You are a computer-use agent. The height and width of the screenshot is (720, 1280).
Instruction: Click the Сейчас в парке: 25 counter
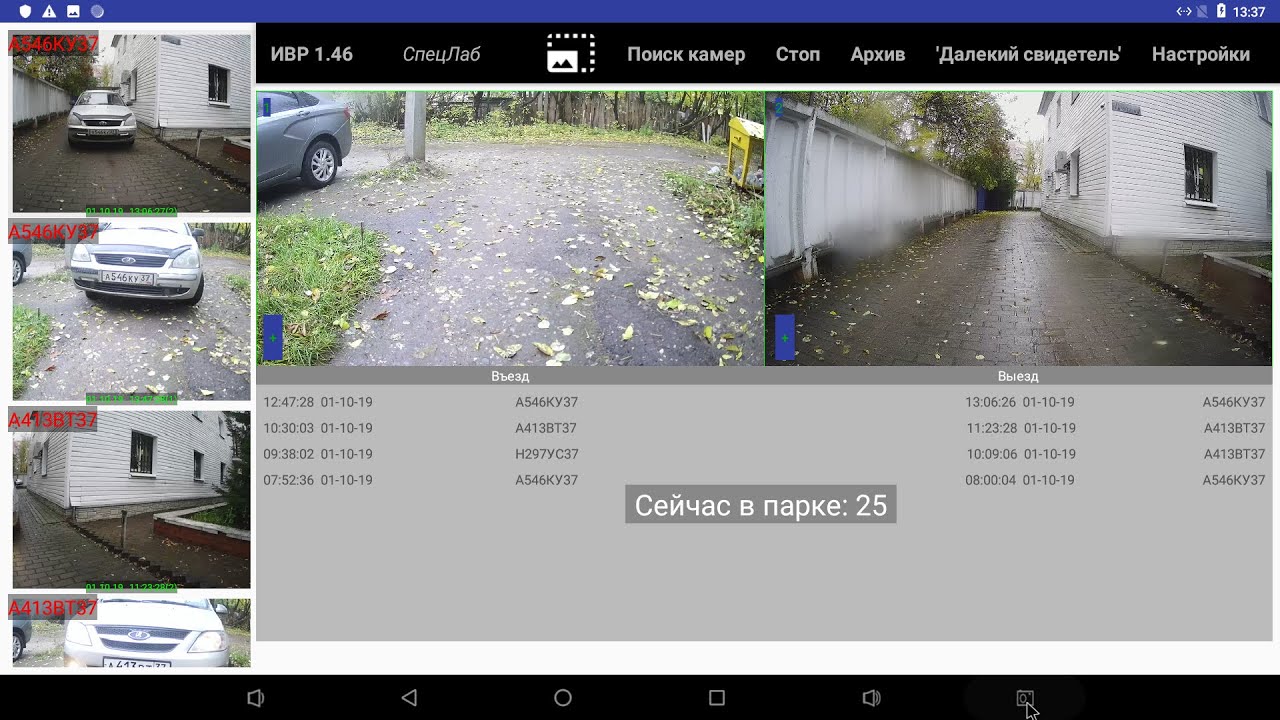[x=761, y=505]
